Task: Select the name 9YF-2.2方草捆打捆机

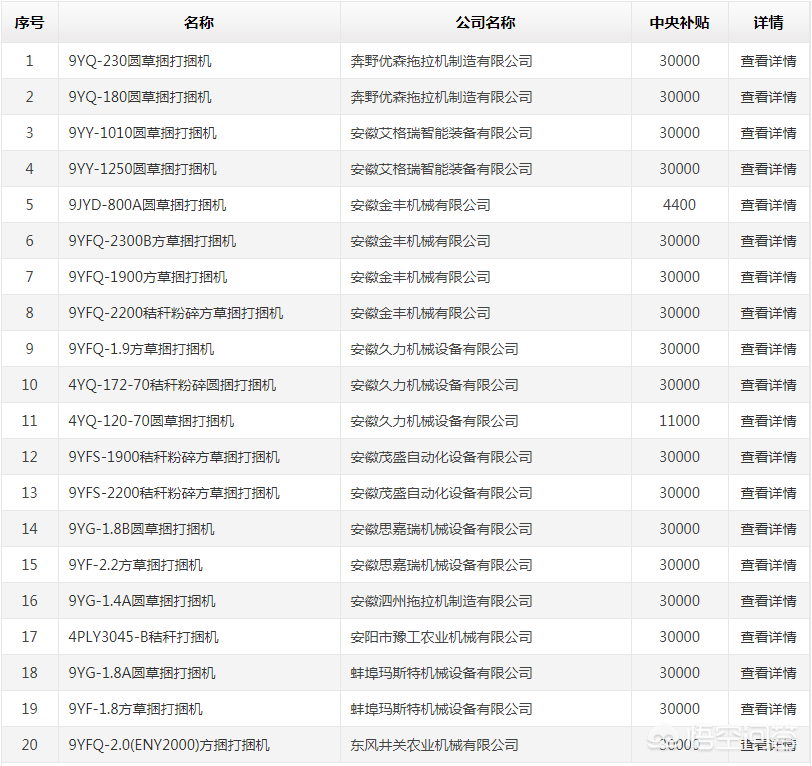Action: pyautogui.click(x=135, y=565)
